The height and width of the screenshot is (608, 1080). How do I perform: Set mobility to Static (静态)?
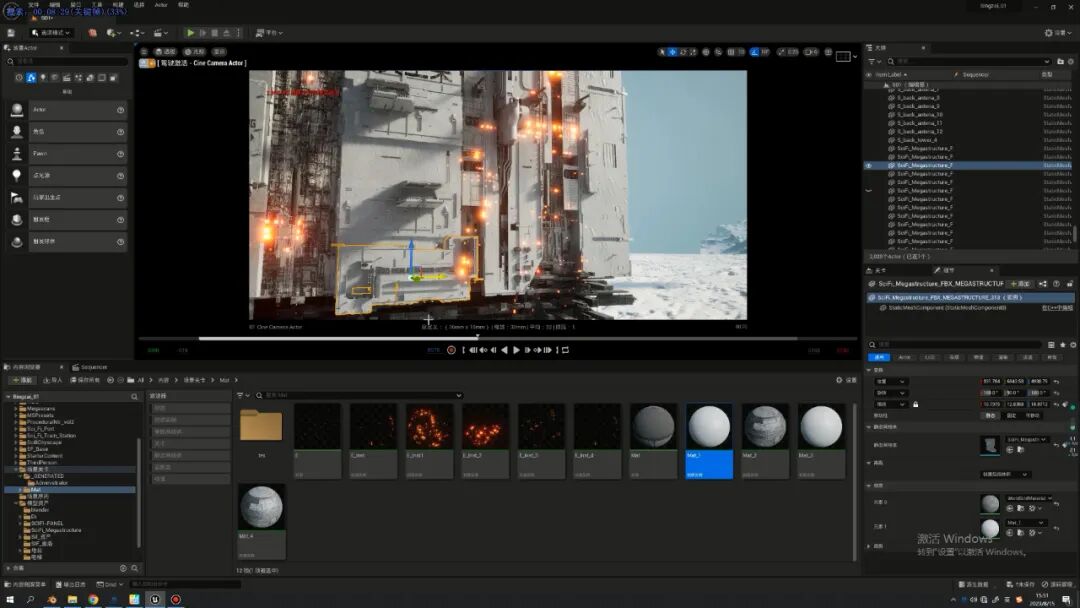(x=990, y=415)
